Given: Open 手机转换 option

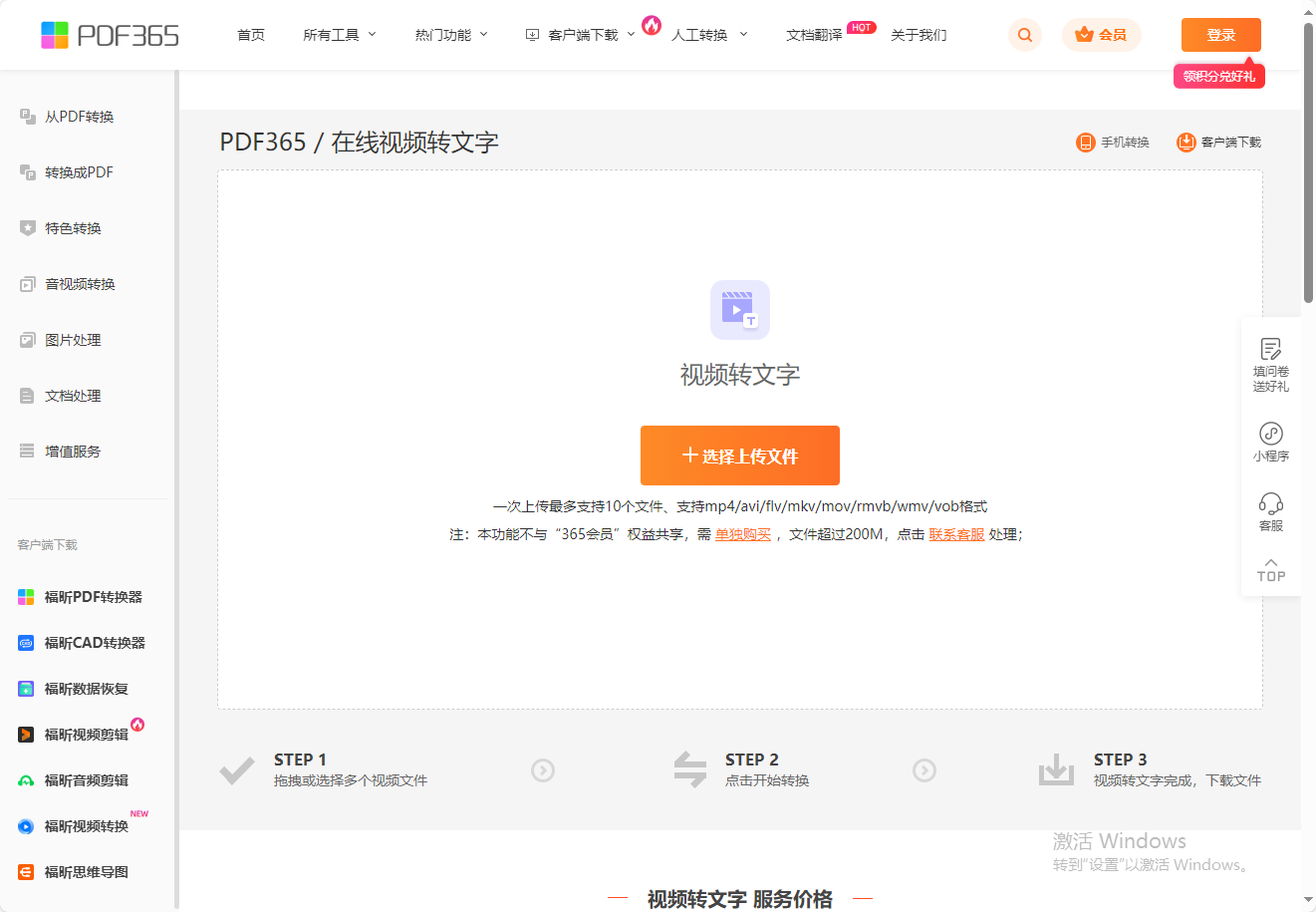Looking at the screenshot, I should [1113, 143].
